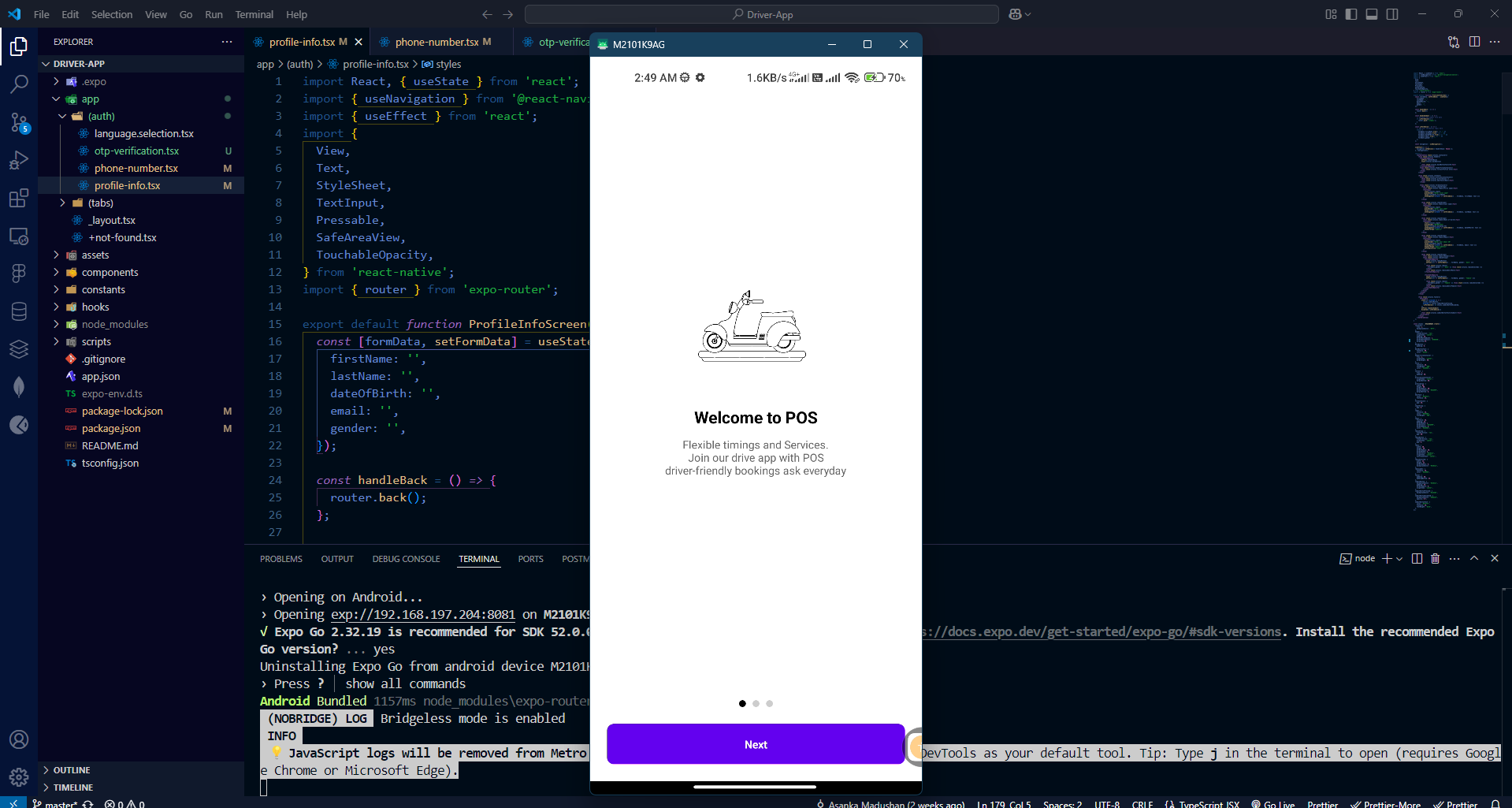Kill the node terminal with the trash icon
The image size is (1512, 808).
1434,558
